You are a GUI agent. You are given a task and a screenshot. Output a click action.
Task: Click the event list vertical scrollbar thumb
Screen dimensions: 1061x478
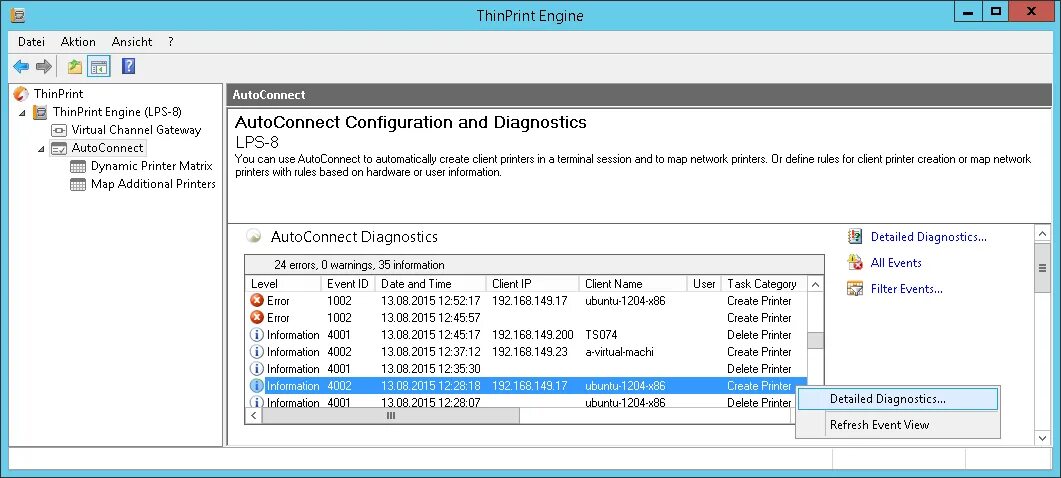tap(816, 340)
